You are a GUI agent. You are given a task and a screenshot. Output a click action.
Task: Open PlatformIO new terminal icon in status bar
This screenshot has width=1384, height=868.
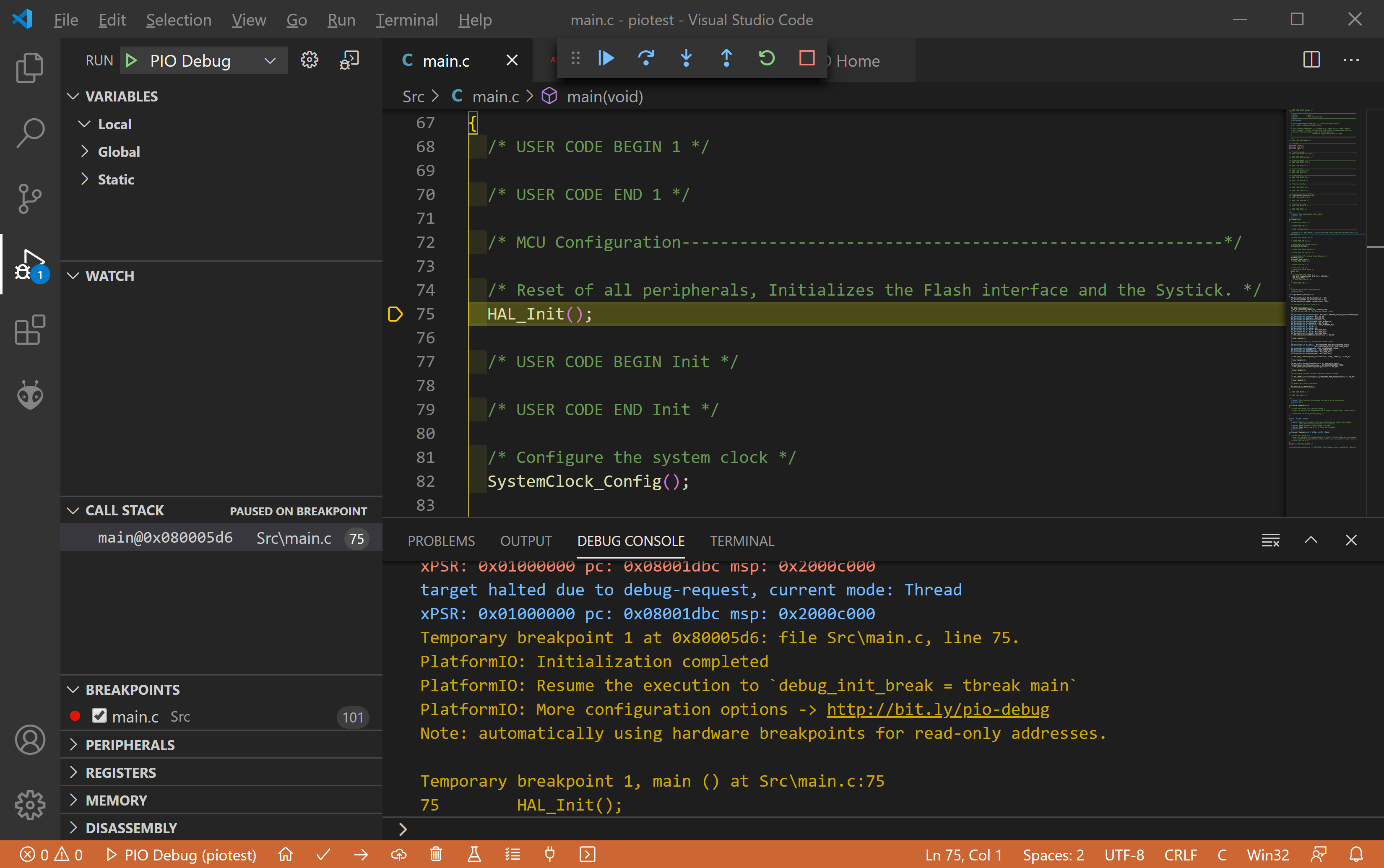[x=588, y=854]
